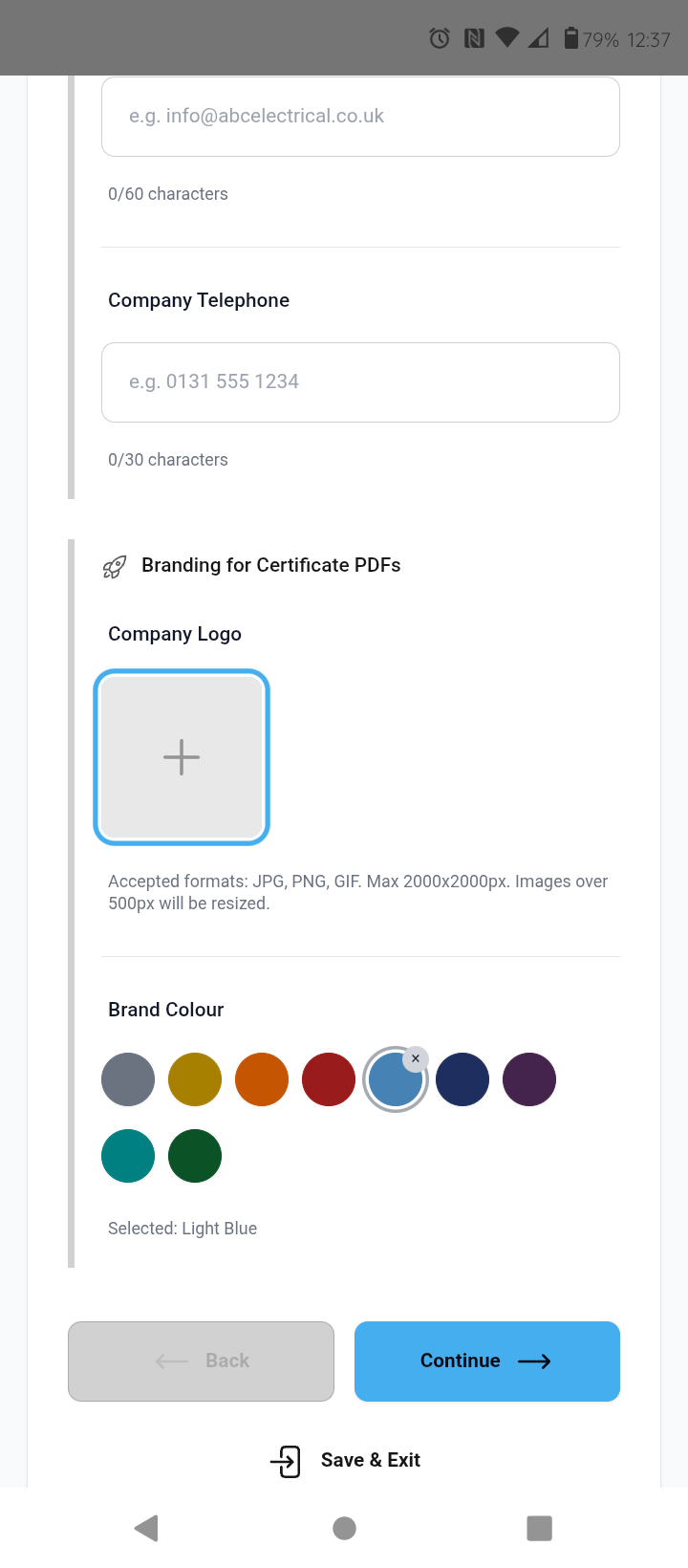Image resolution: width=688 pixels, height=1568 pixels.
Task: Select the teal brand colour swatch
Action: click(x=127, y=1155)
